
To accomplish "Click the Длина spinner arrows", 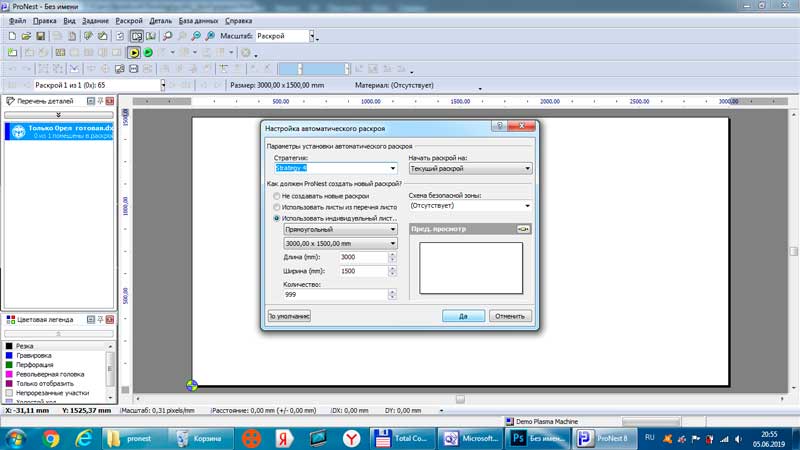I will coord(392,257).
